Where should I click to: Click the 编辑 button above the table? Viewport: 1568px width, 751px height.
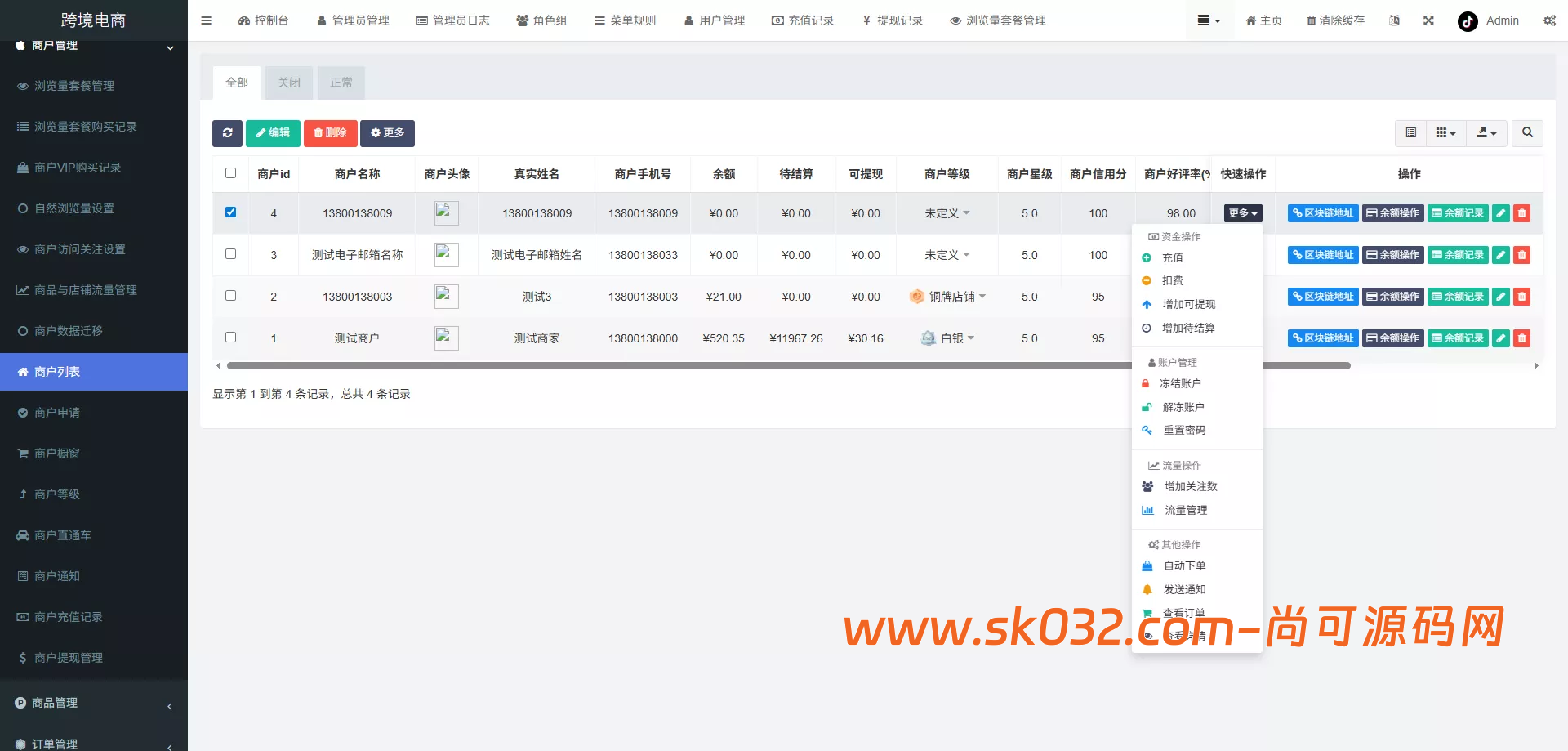273,133
